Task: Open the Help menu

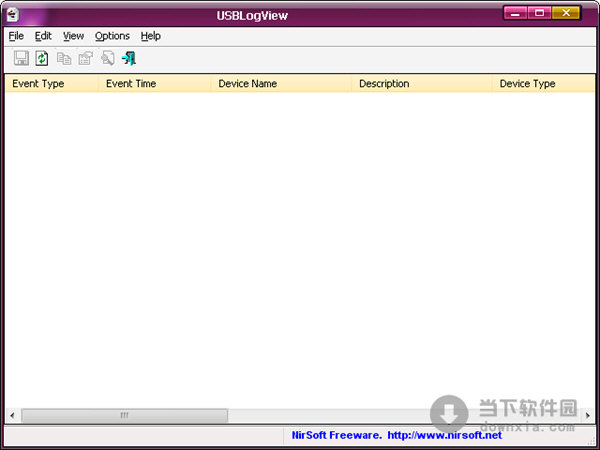Action: (x=150, y=36)
